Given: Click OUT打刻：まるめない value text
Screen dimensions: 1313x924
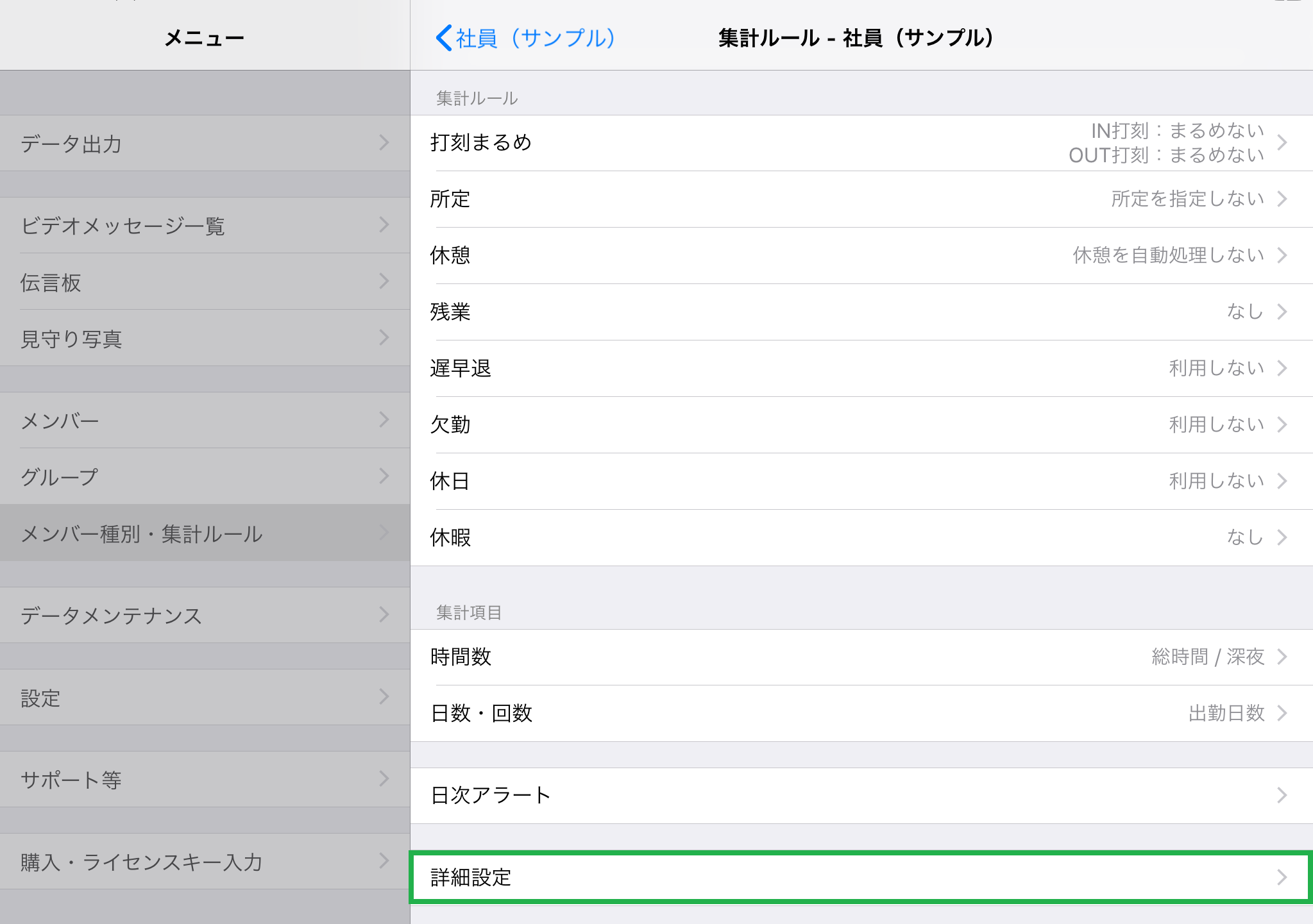Looking at the screenshot, I should [1167, 155].
